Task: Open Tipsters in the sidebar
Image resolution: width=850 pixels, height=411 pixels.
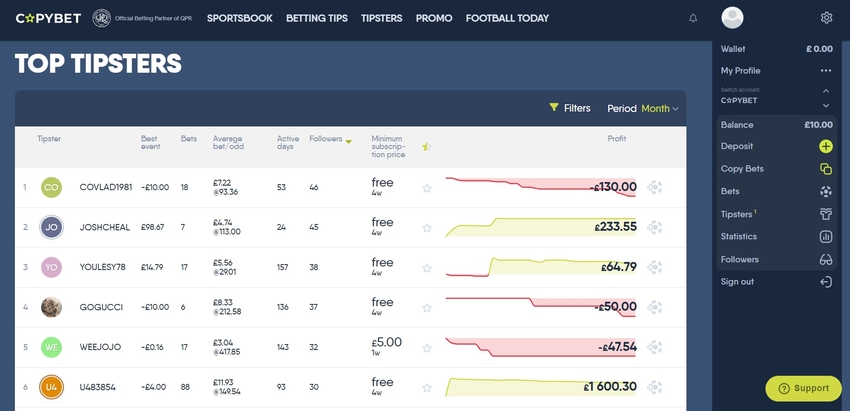Action: (x=736, y=214)
